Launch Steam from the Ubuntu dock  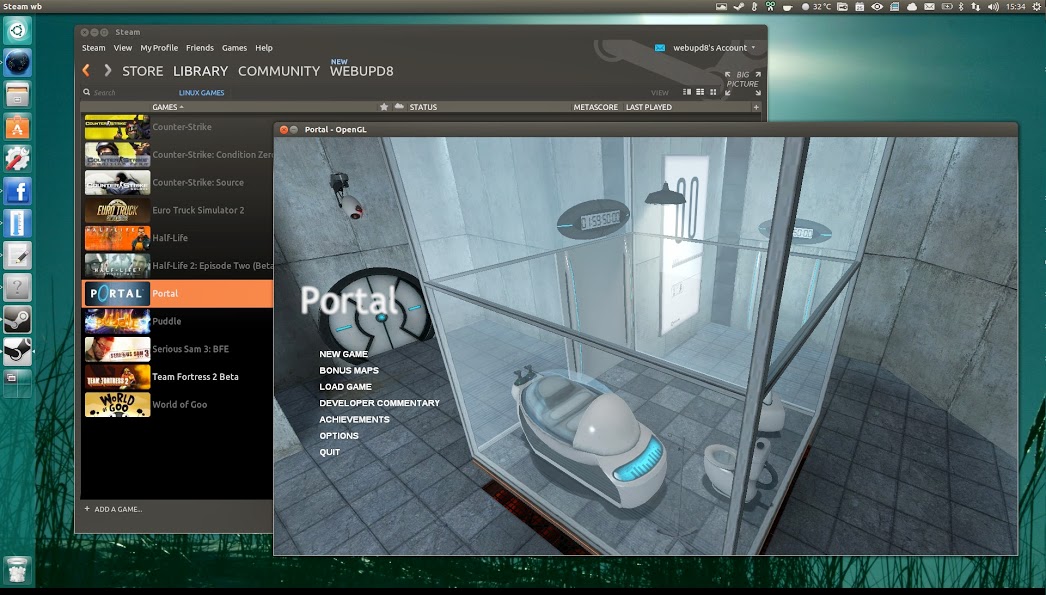pos(18,320)
